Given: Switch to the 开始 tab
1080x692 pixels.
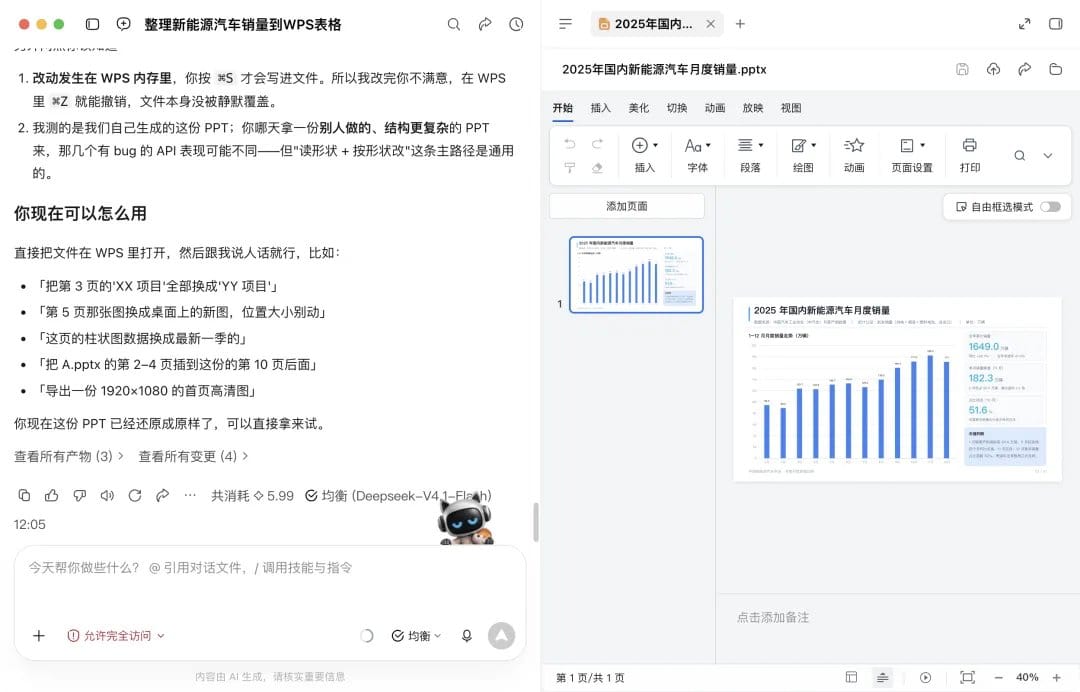Looking at the screenshot, I should pyautogui.click(x=563, y=108).
